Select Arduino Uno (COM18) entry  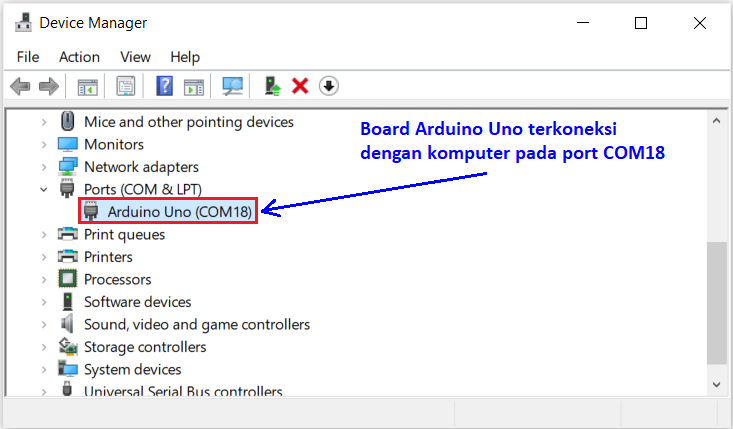(180, 212)
